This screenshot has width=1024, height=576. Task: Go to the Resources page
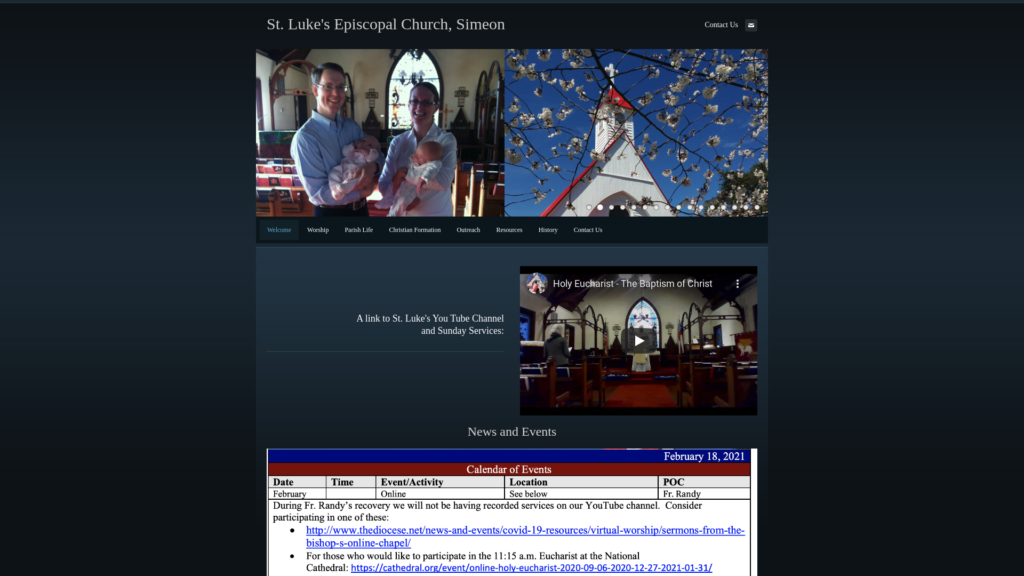(509, 230)
